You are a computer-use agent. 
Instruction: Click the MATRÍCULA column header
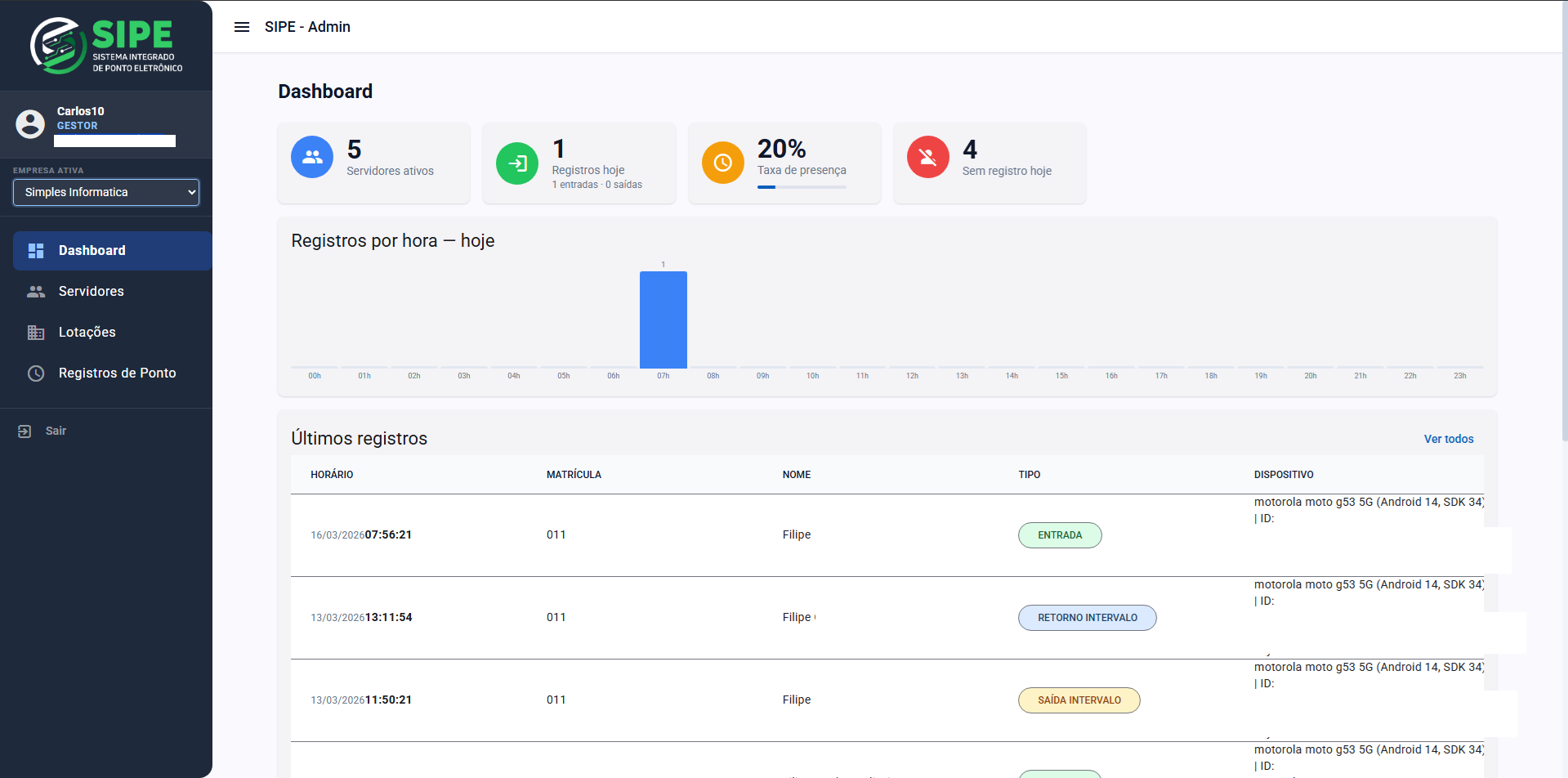coord(574,475)
